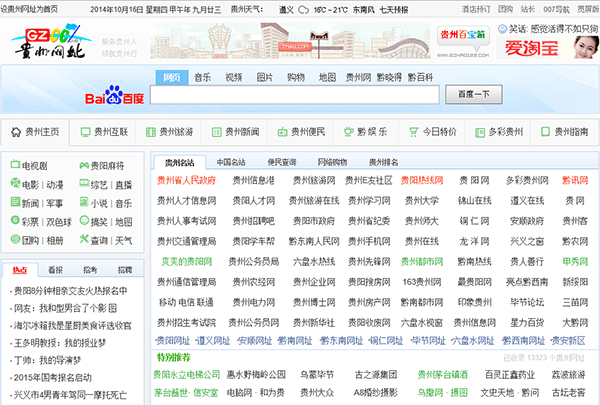This screenshot has width=600, height=405.
Task: Go to 贵州主页 home navigation item
Action: 35,131
